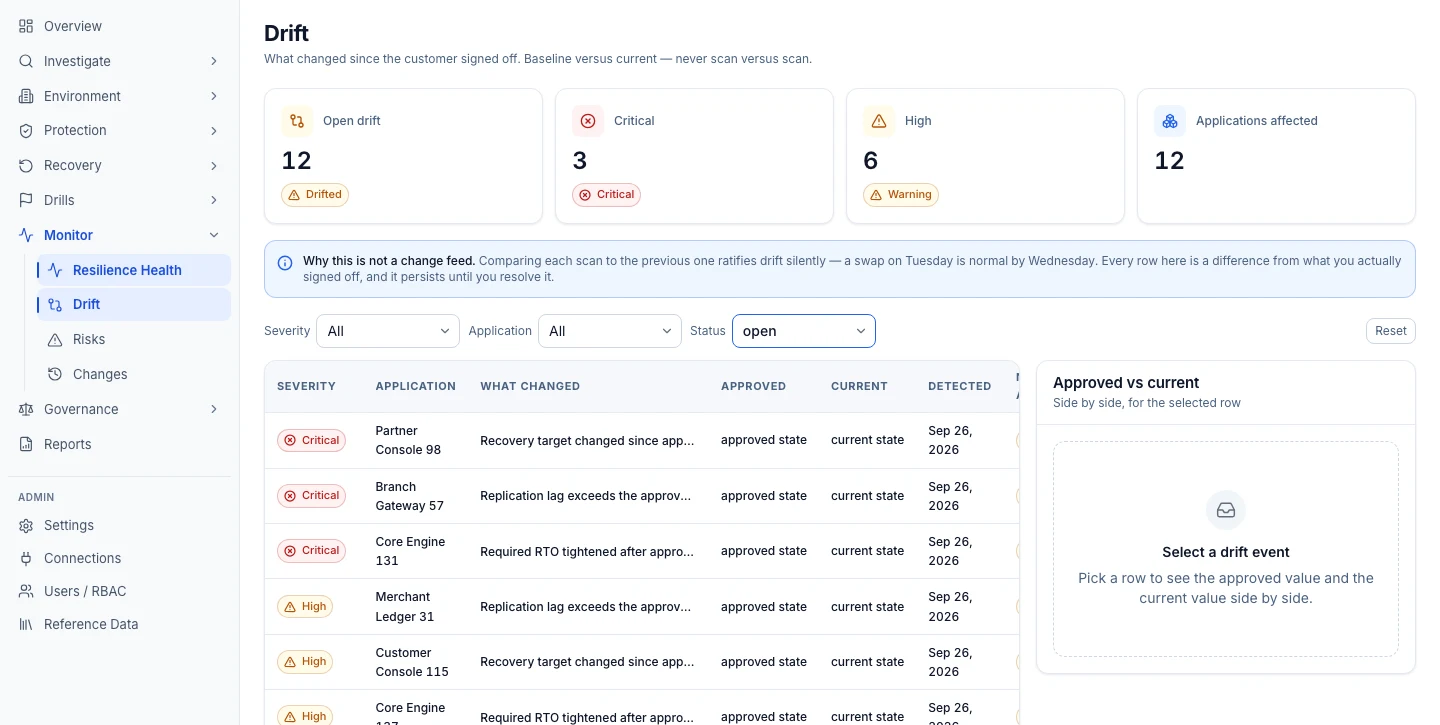The image size is (1440, 725).
Task: Open the Status filter dropdown
Action: 804,331
